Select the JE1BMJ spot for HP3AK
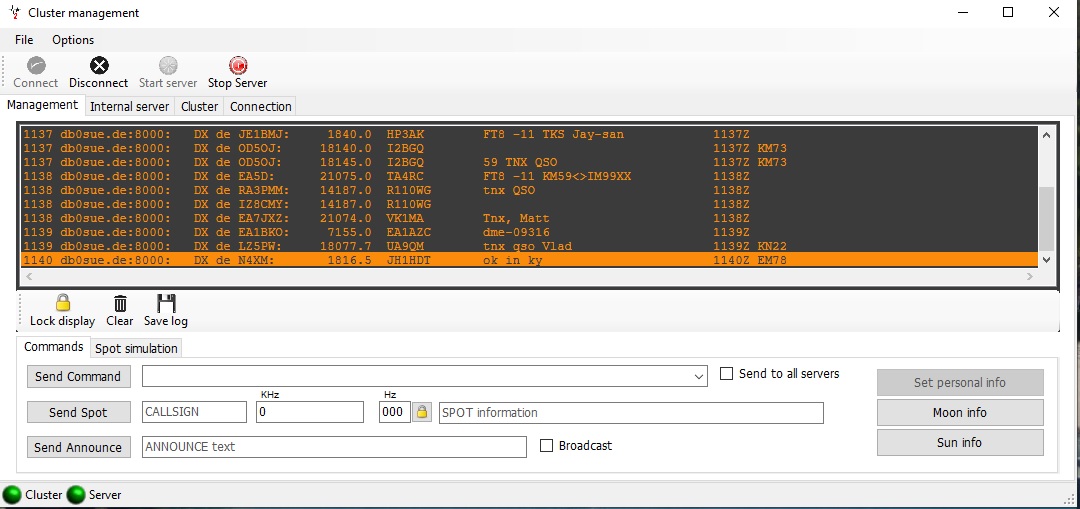 (x=529, y=134)
